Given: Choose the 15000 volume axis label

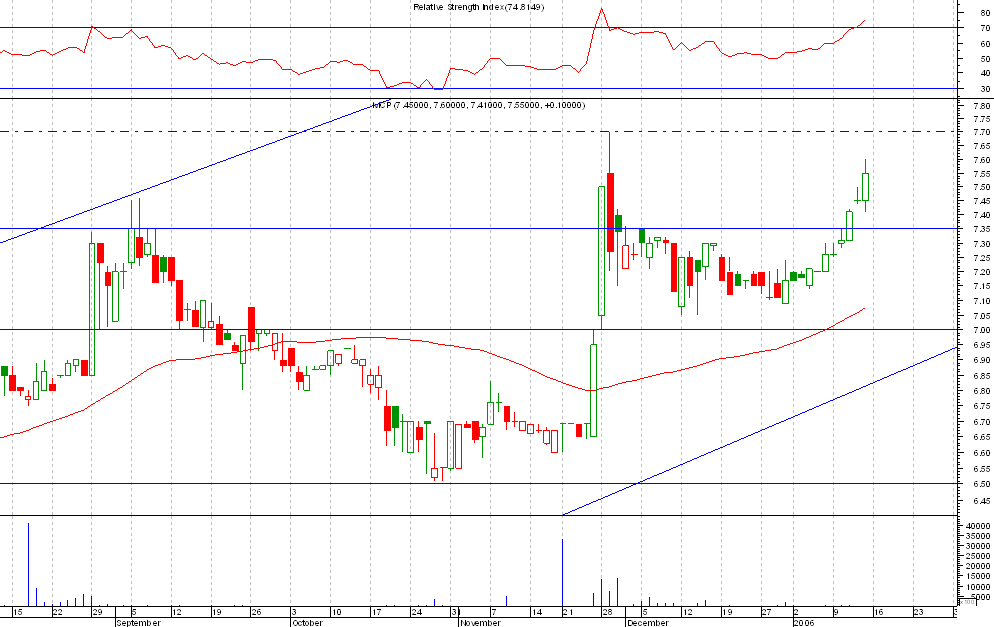Looking at the screenshot, I should [x=978, y=577].
